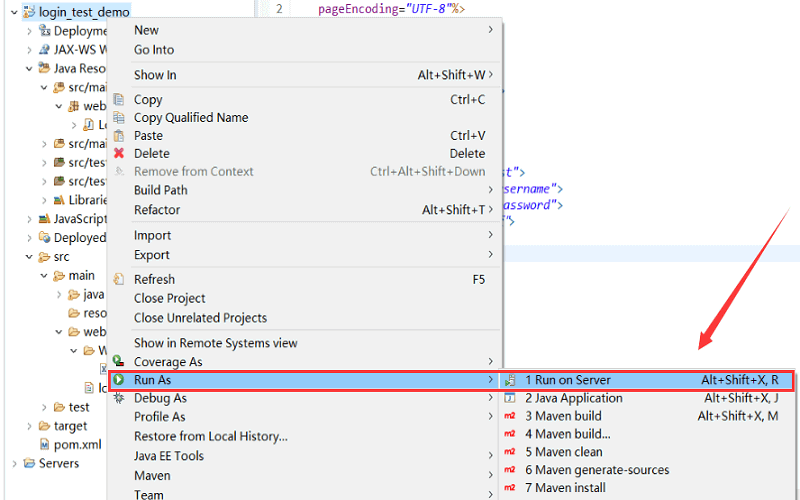Viewport: 800px width, 500px height.
Task: Open the Maven submenu
Action: pos(305,476)
